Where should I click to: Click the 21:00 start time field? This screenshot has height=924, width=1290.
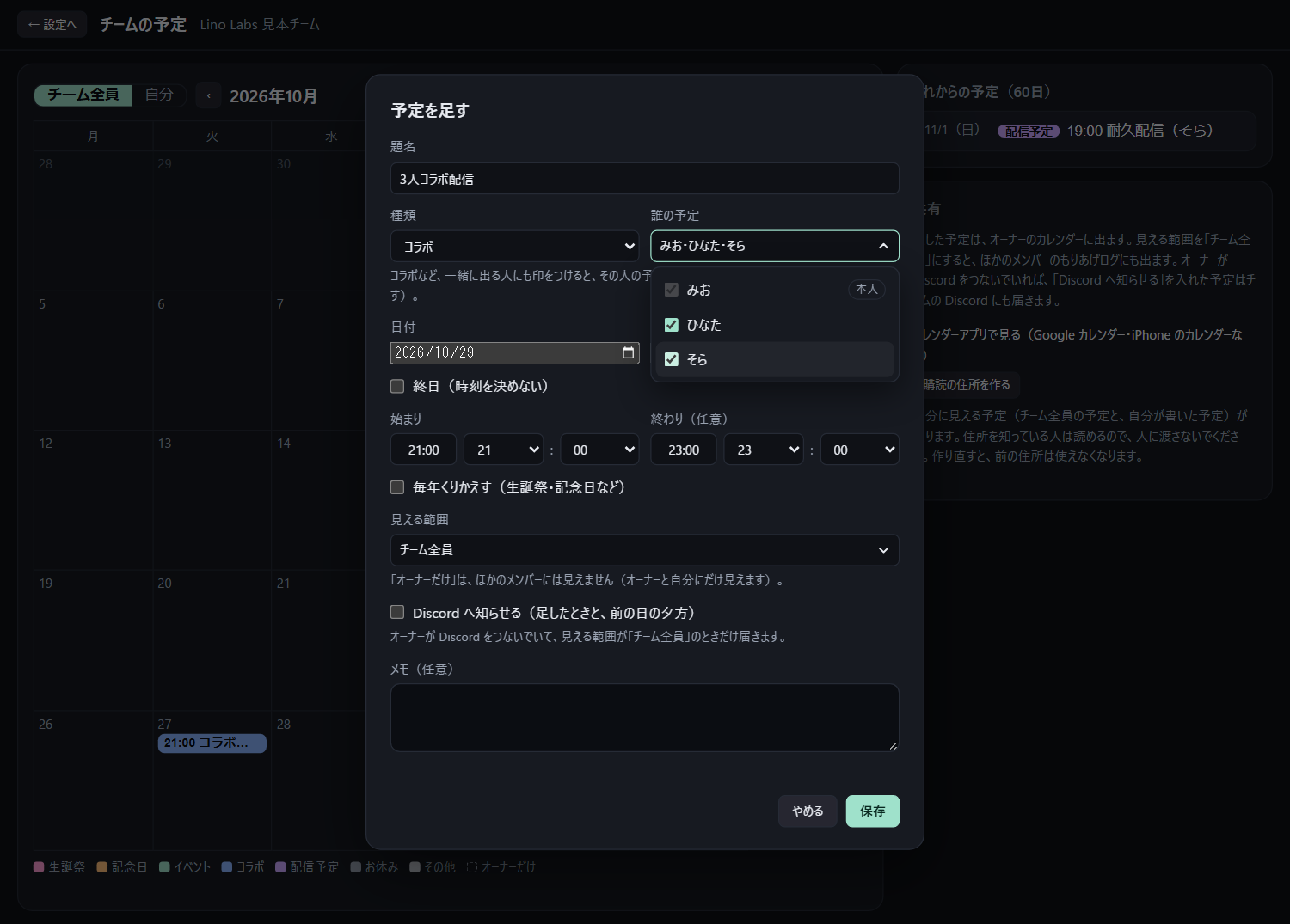424,450
